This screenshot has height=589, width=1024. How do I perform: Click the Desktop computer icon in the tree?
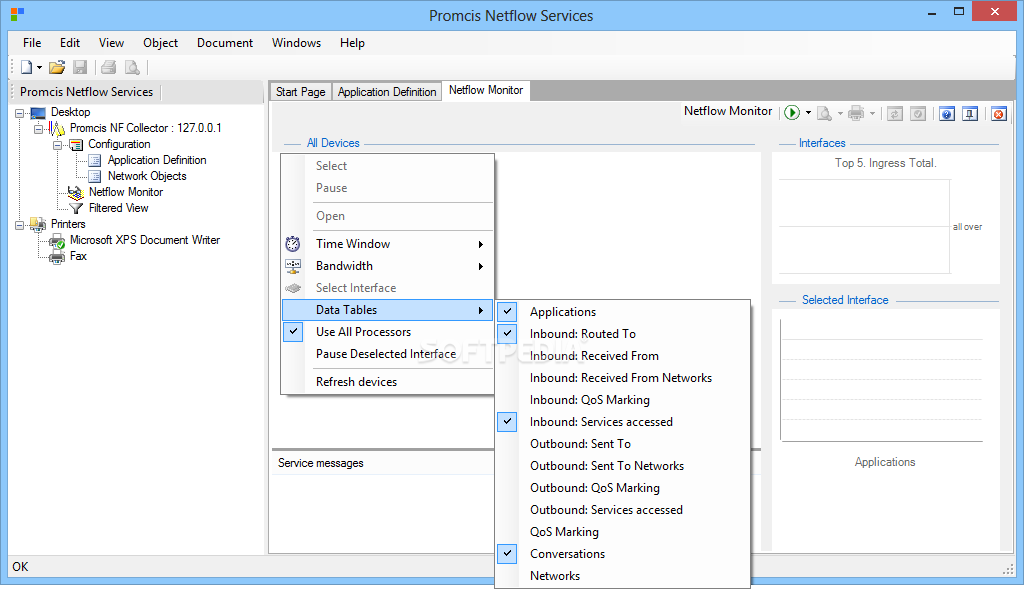(x=38, y=112)
